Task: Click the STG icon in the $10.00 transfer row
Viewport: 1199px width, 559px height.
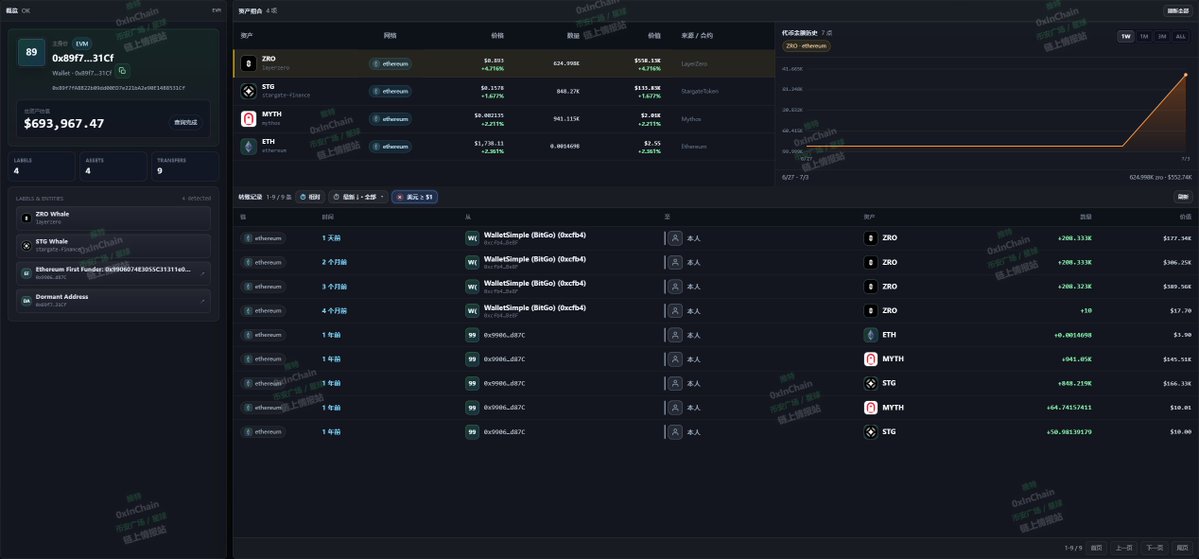Action: (870, 432)
